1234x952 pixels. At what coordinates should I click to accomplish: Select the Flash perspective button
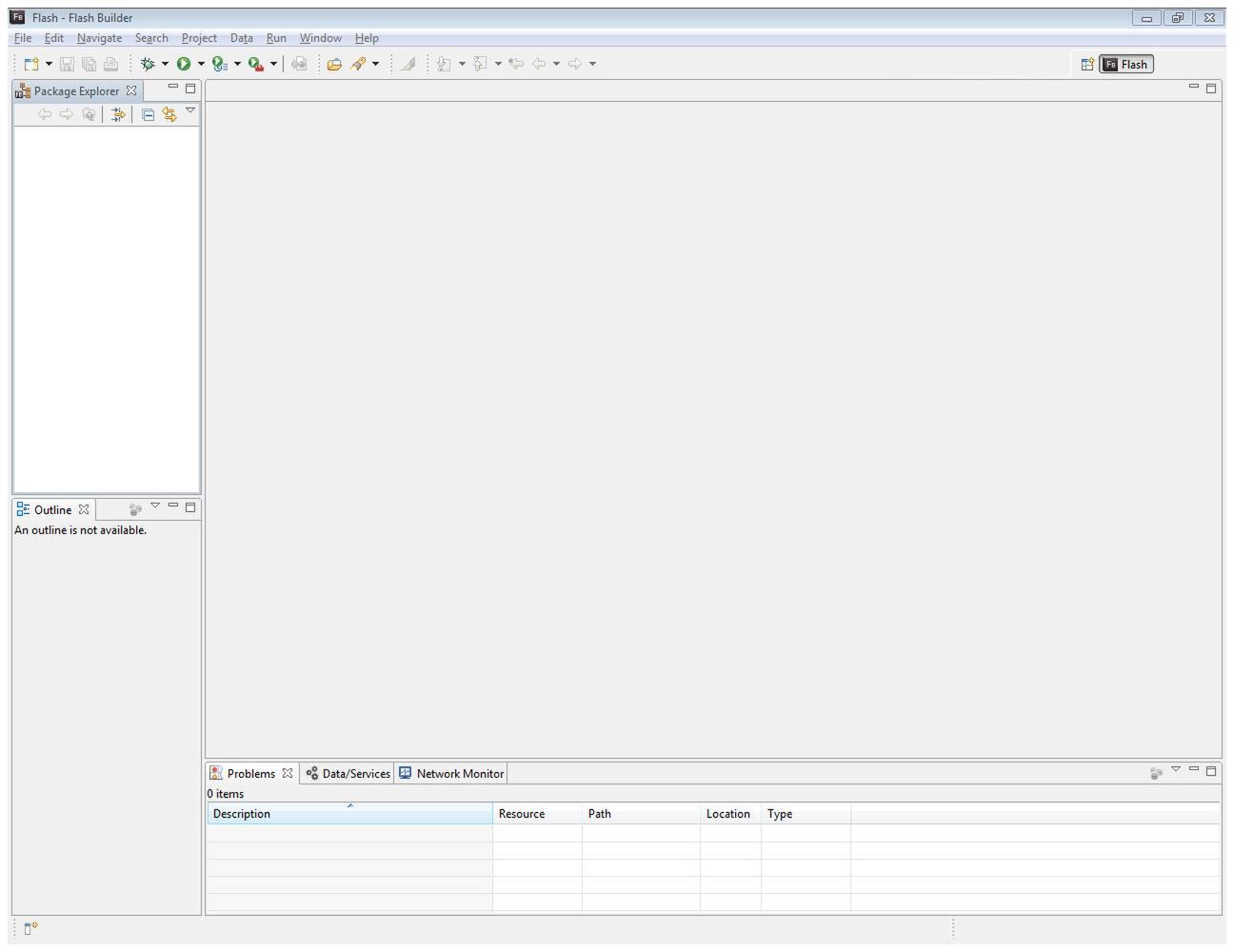pos(1126,64)
